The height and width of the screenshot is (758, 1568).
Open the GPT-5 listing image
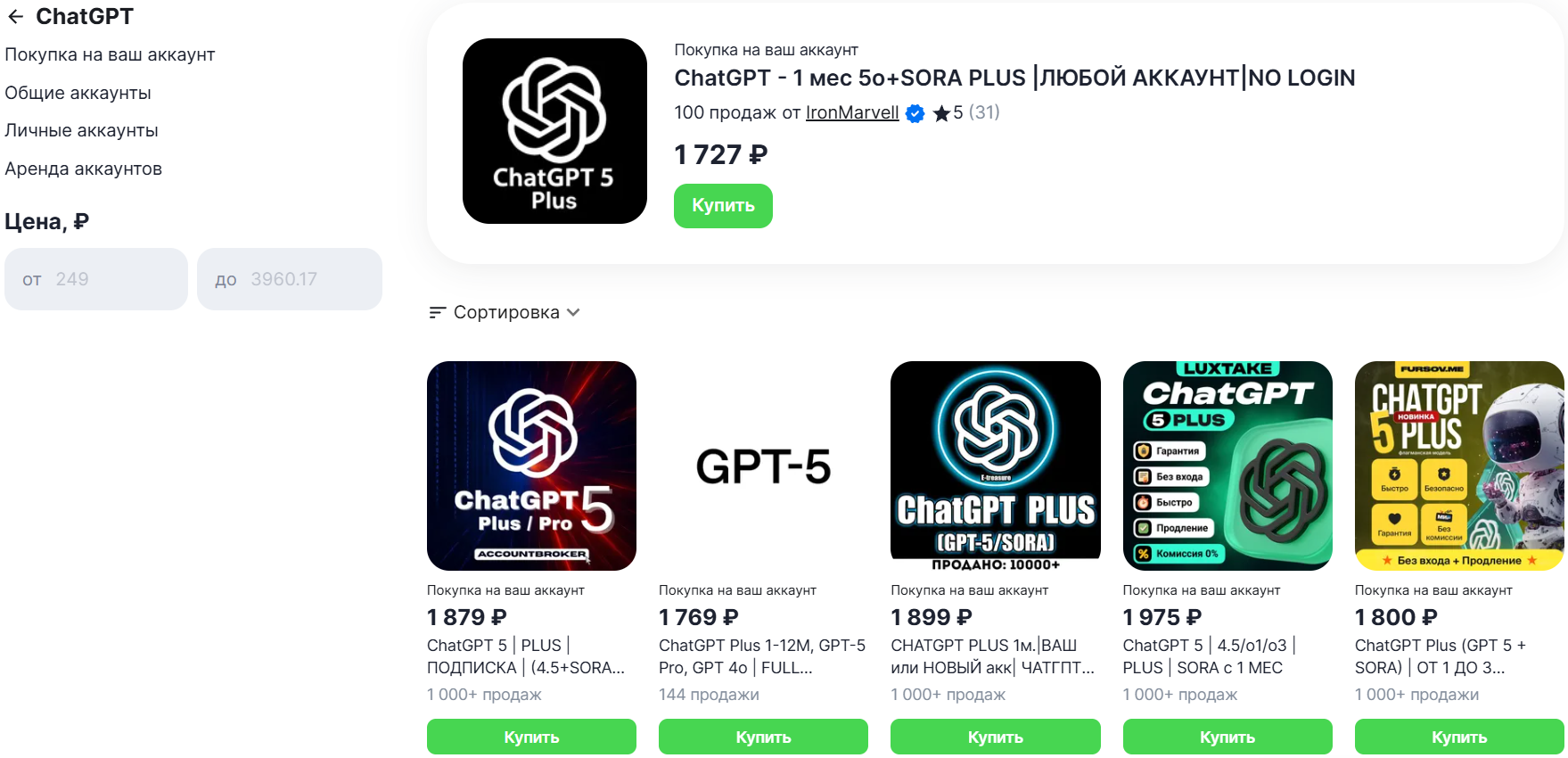tap(763, 466)
